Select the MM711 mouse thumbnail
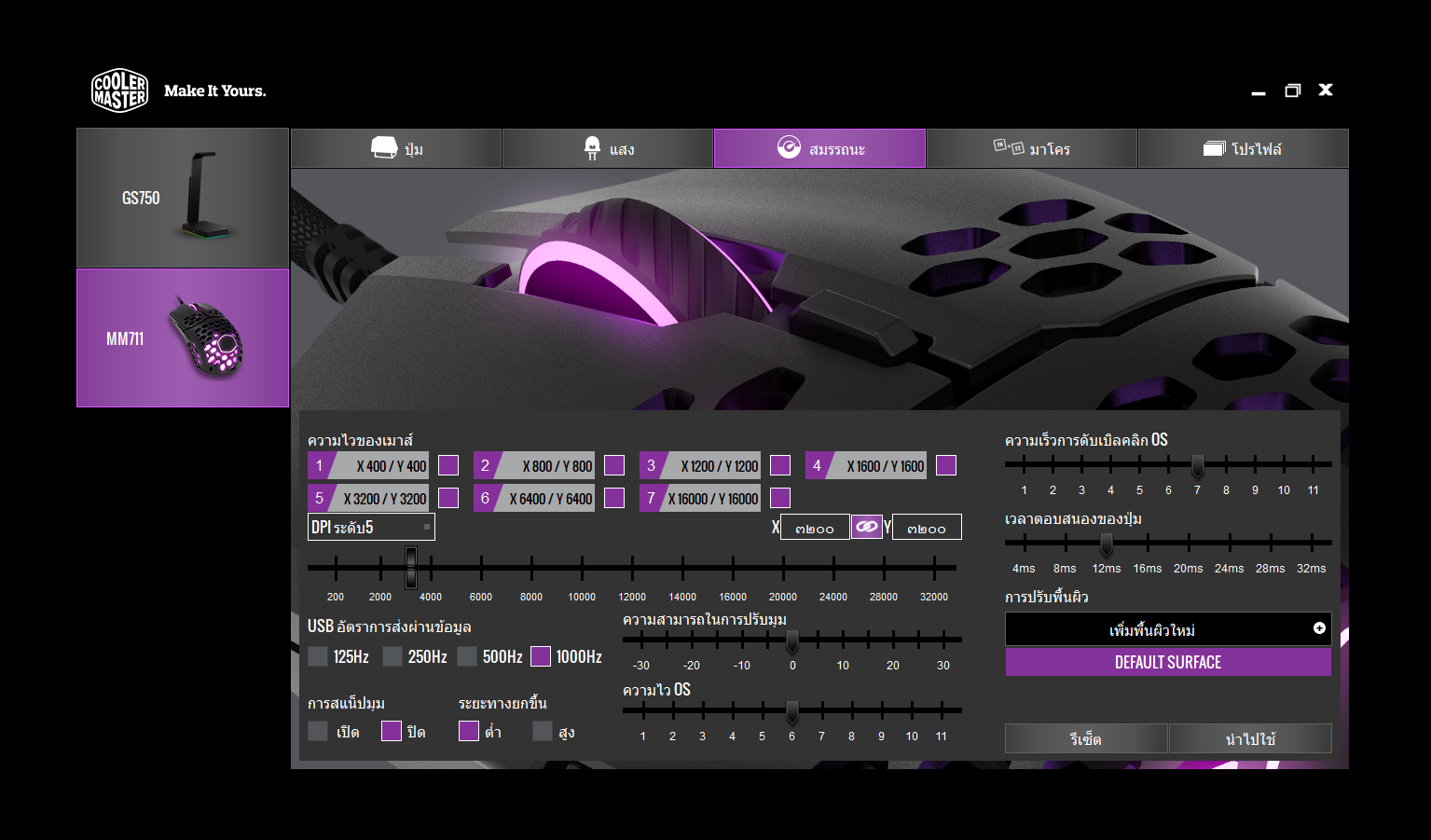This screenshot has height=840, width=1431. coord(183,338)
